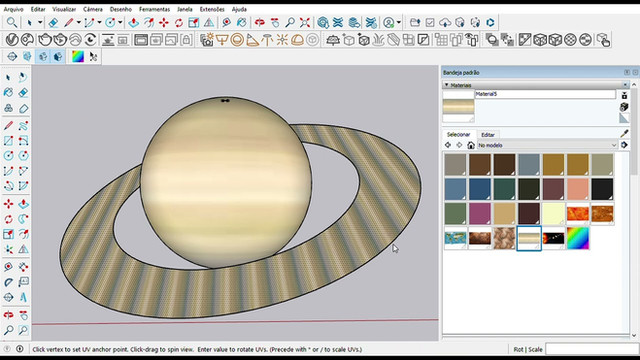Click the Zoom magnifier in left toolbar
This screenshot has width=640, height=360.
pos(8,330)
